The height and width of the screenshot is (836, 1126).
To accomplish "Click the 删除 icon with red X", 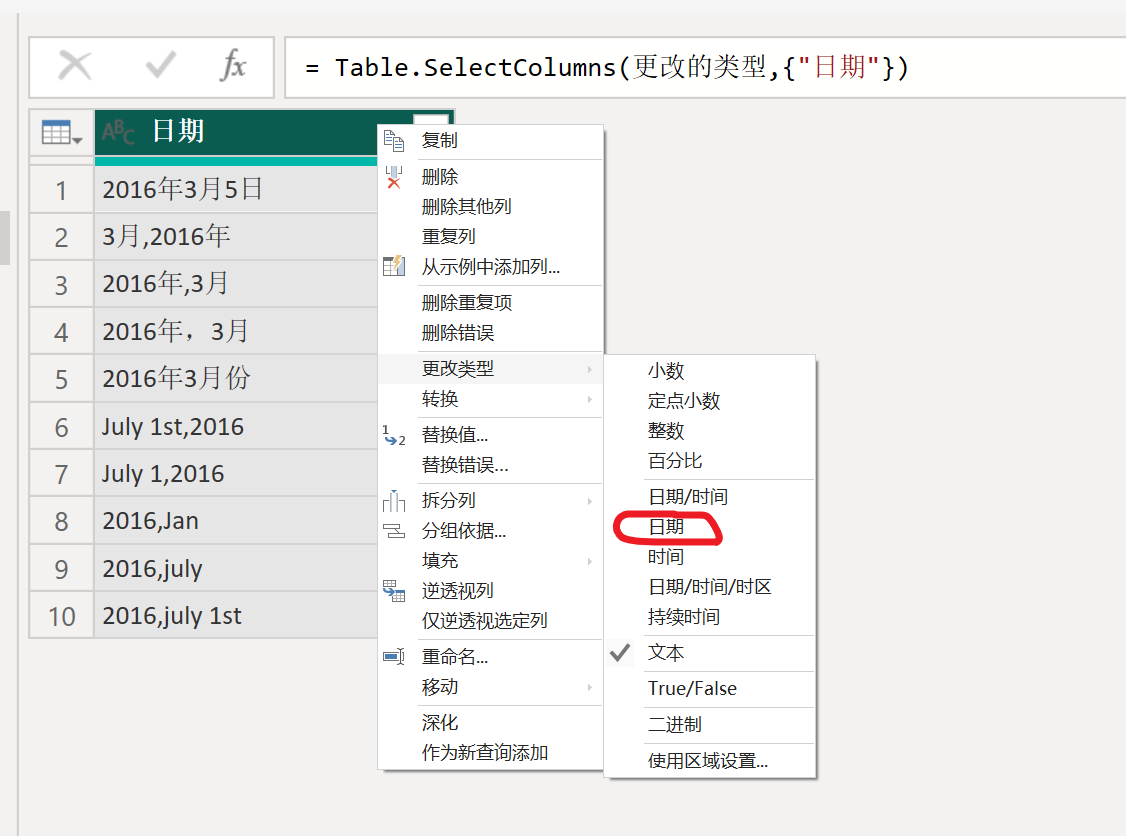I will [394, 177].
